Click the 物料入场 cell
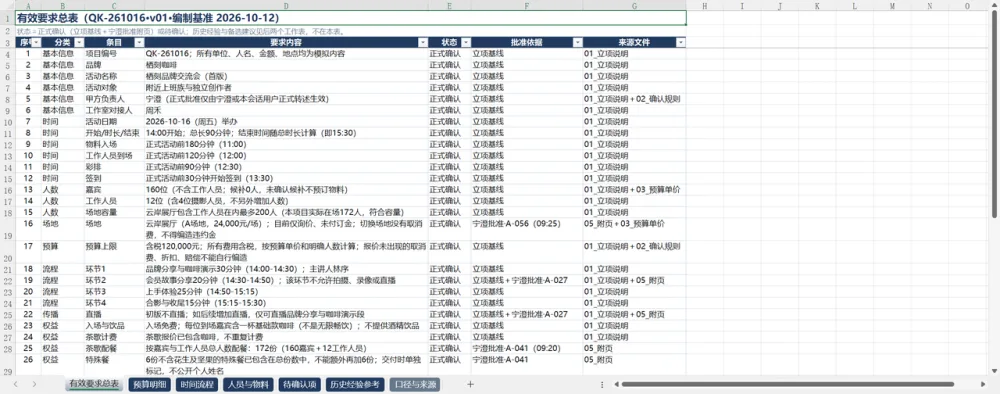The width and height of the screenshot is (1000, 394). [x=114, y=145]
